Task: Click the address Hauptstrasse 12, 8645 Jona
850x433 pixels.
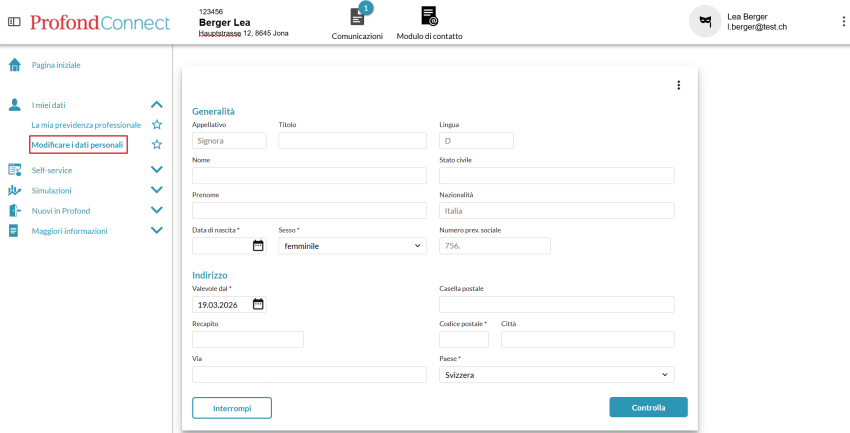Action: (x=243, y=34)
